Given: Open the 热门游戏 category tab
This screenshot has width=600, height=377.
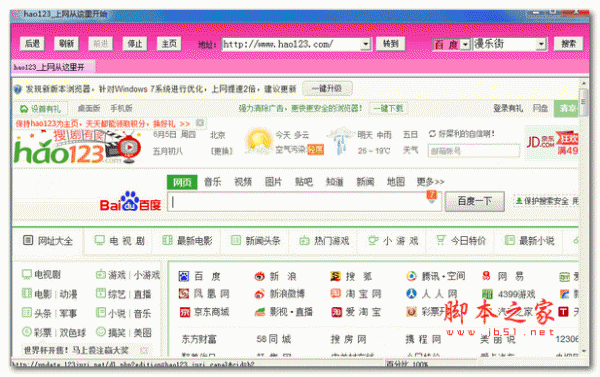Looking at the screenshot, I should click(324, 241).
